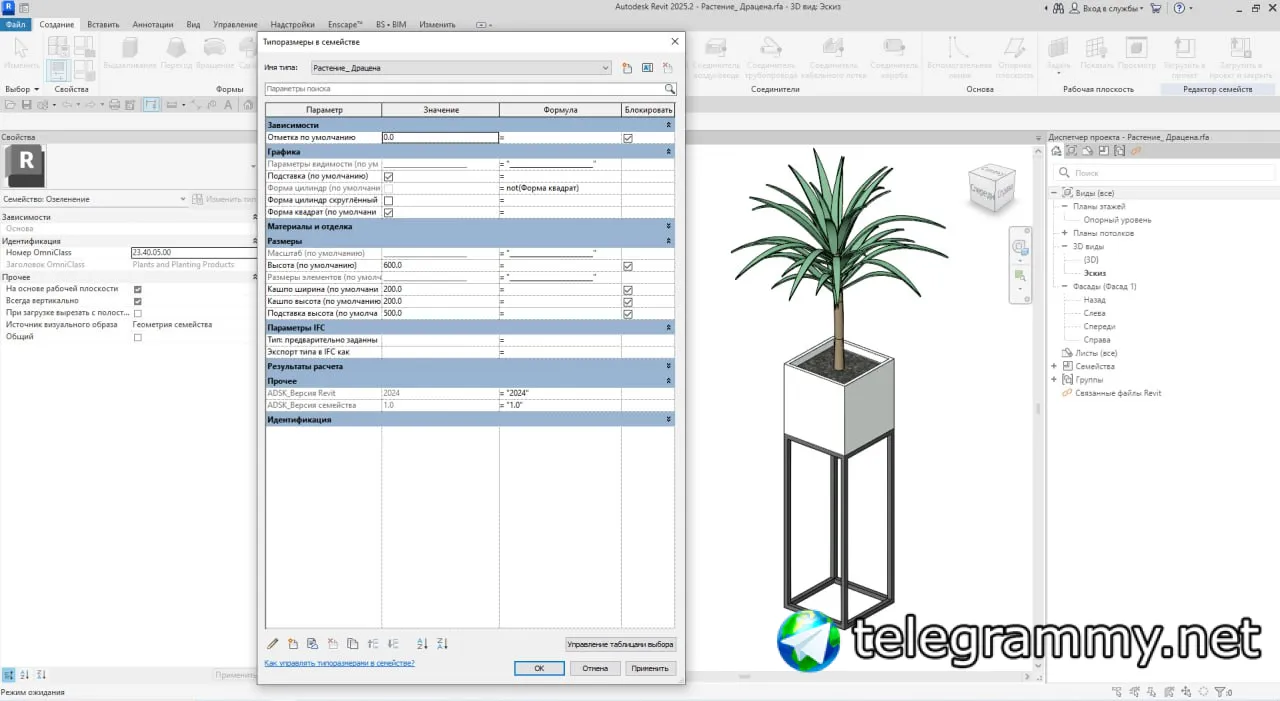Select the Справа elevation view
The height and width of the screenshot is (701, 1280).
[x=1097, y=340]
